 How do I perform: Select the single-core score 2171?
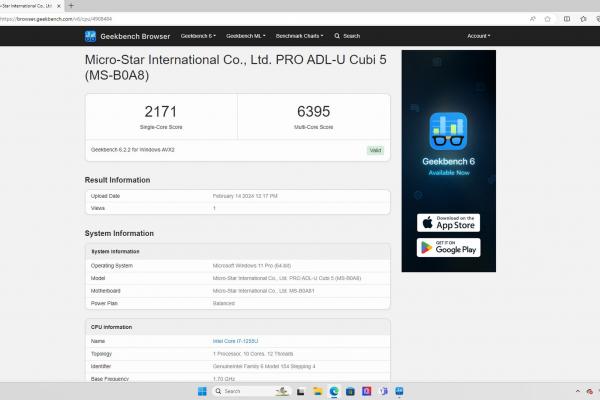coord(161,112)
